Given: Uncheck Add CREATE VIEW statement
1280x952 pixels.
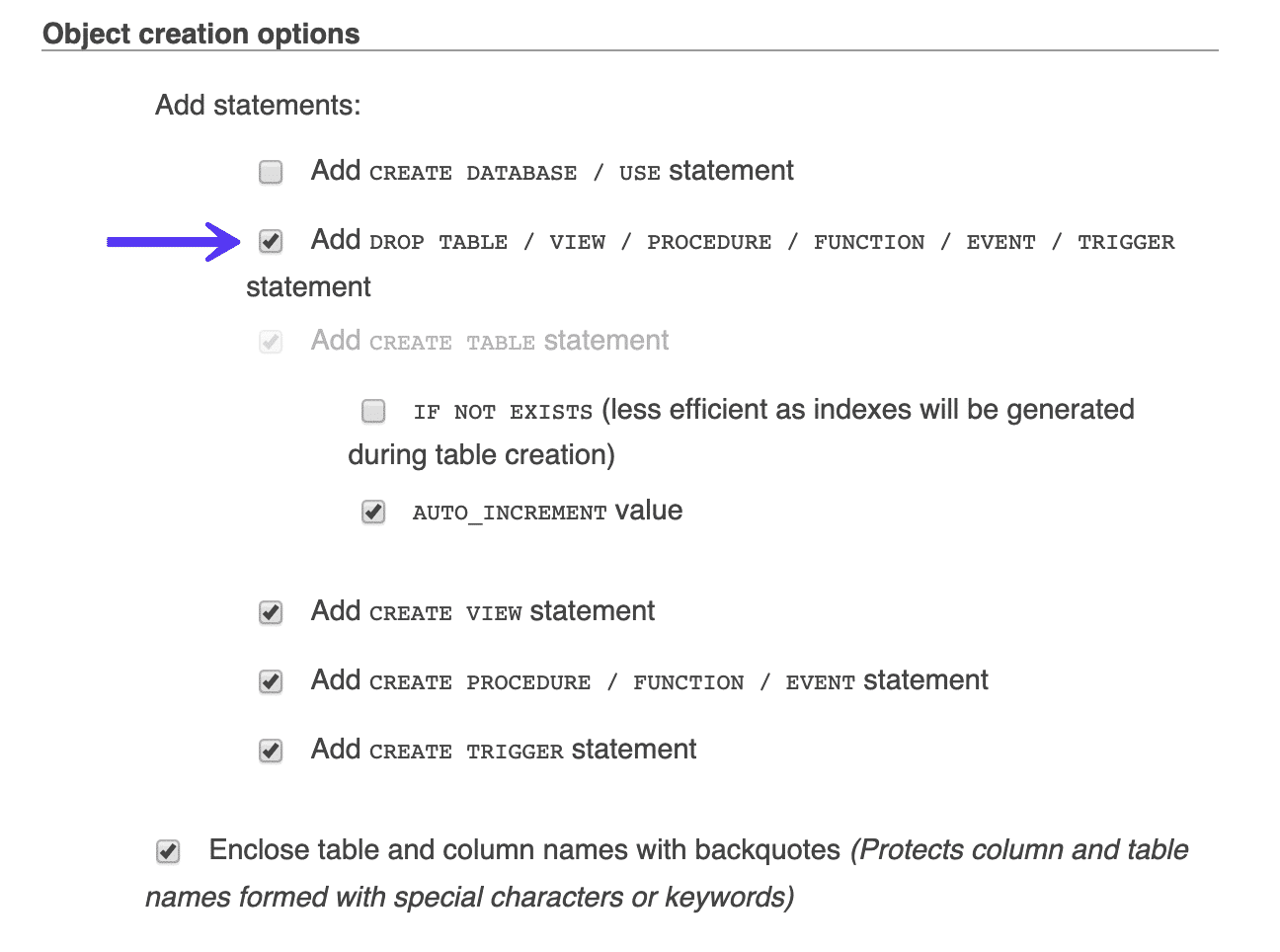Looking at the screenshot, I should [270, 611].
